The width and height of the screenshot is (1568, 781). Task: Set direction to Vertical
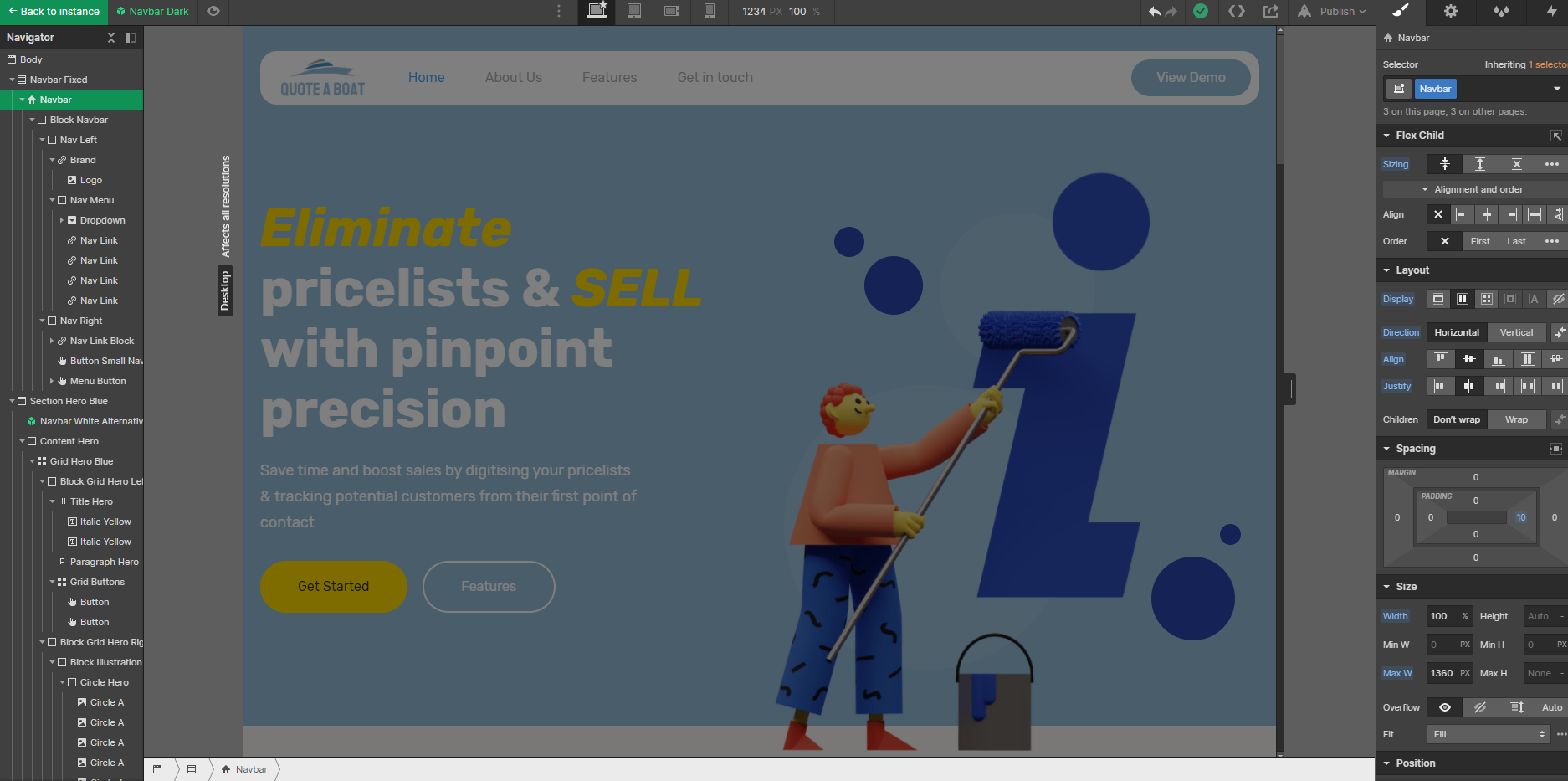1516,332
